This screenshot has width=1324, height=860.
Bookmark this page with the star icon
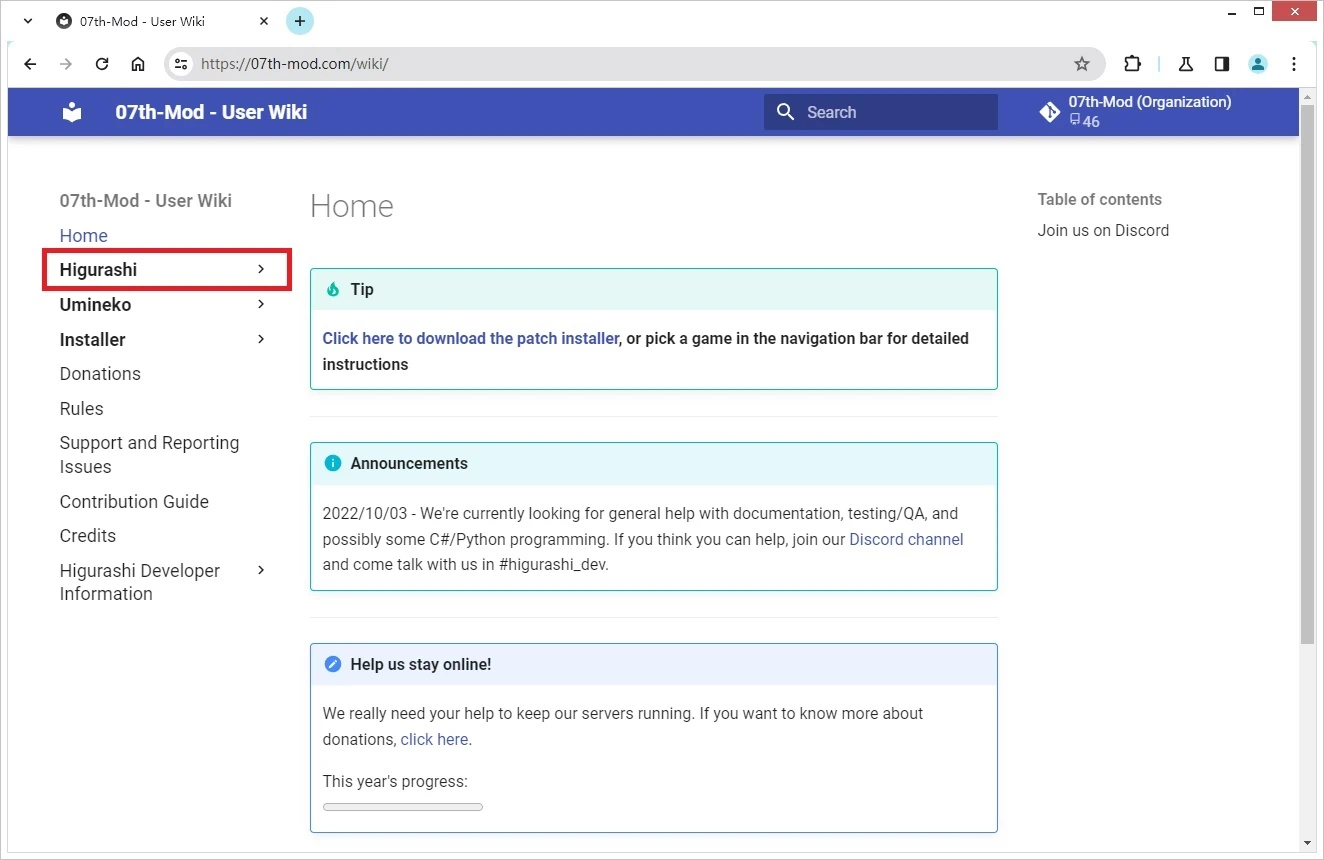point(1081,64)
